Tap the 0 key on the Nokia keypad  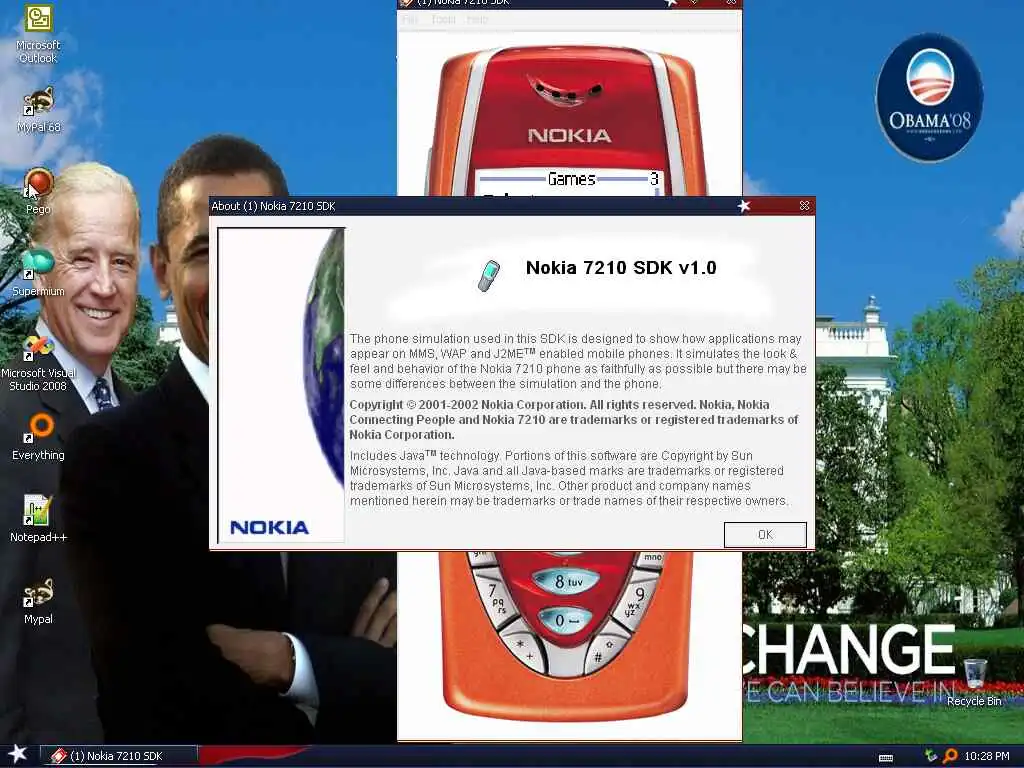click(x=564, y=620)
